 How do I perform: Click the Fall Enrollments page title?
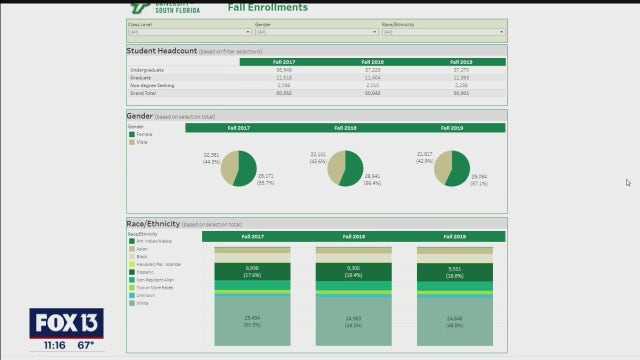[x=268, y=7]
